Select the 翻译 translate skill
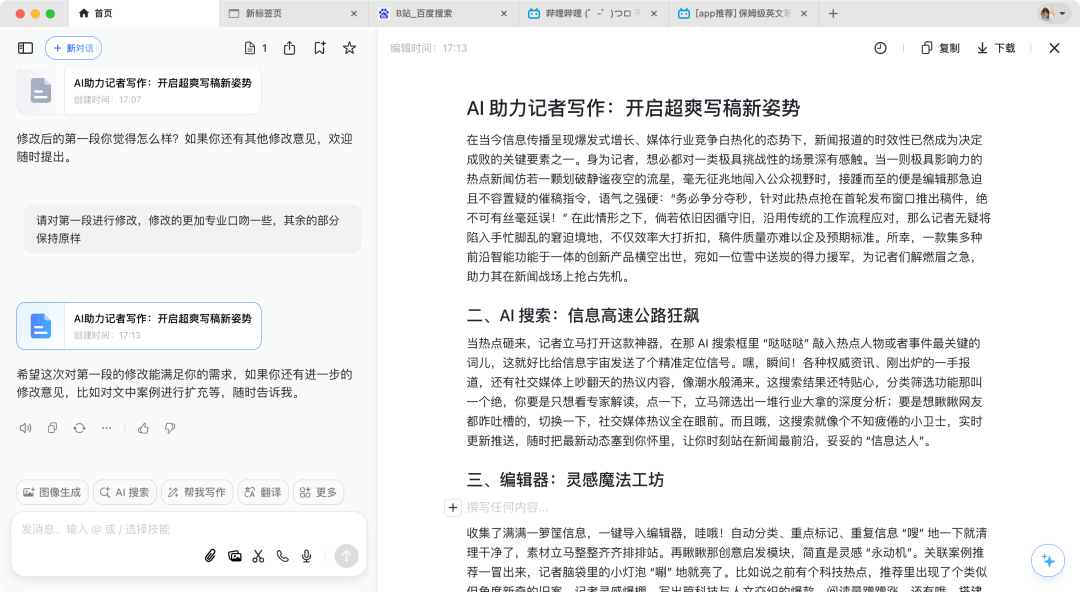This screenshot has width=1080, height=592. pyautogui.click(x=262, y=492)
